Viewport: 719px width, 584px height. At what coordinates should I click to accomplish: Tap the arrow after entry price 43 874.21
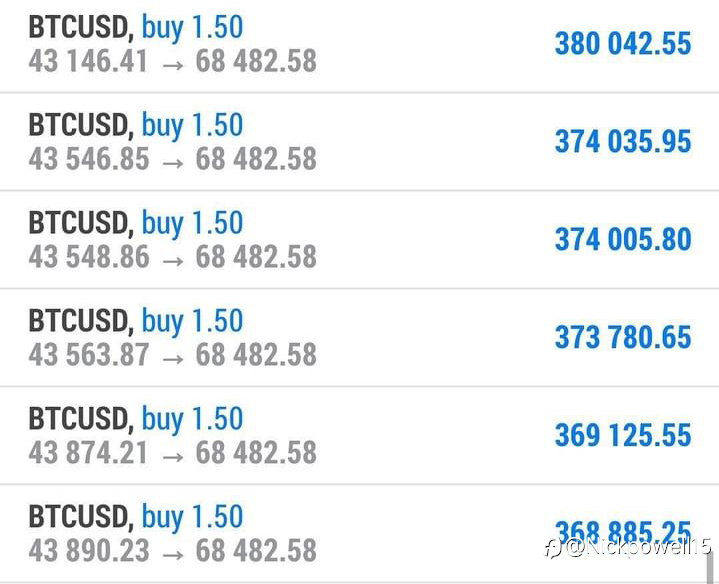click(x=173, y=457)
